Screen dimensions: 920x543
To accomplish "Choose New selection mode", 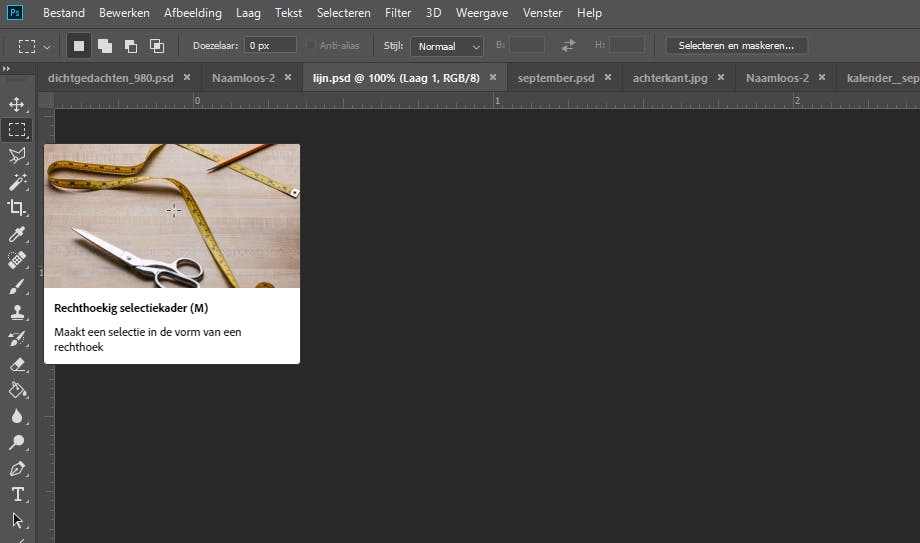I will tap(79, 46).
